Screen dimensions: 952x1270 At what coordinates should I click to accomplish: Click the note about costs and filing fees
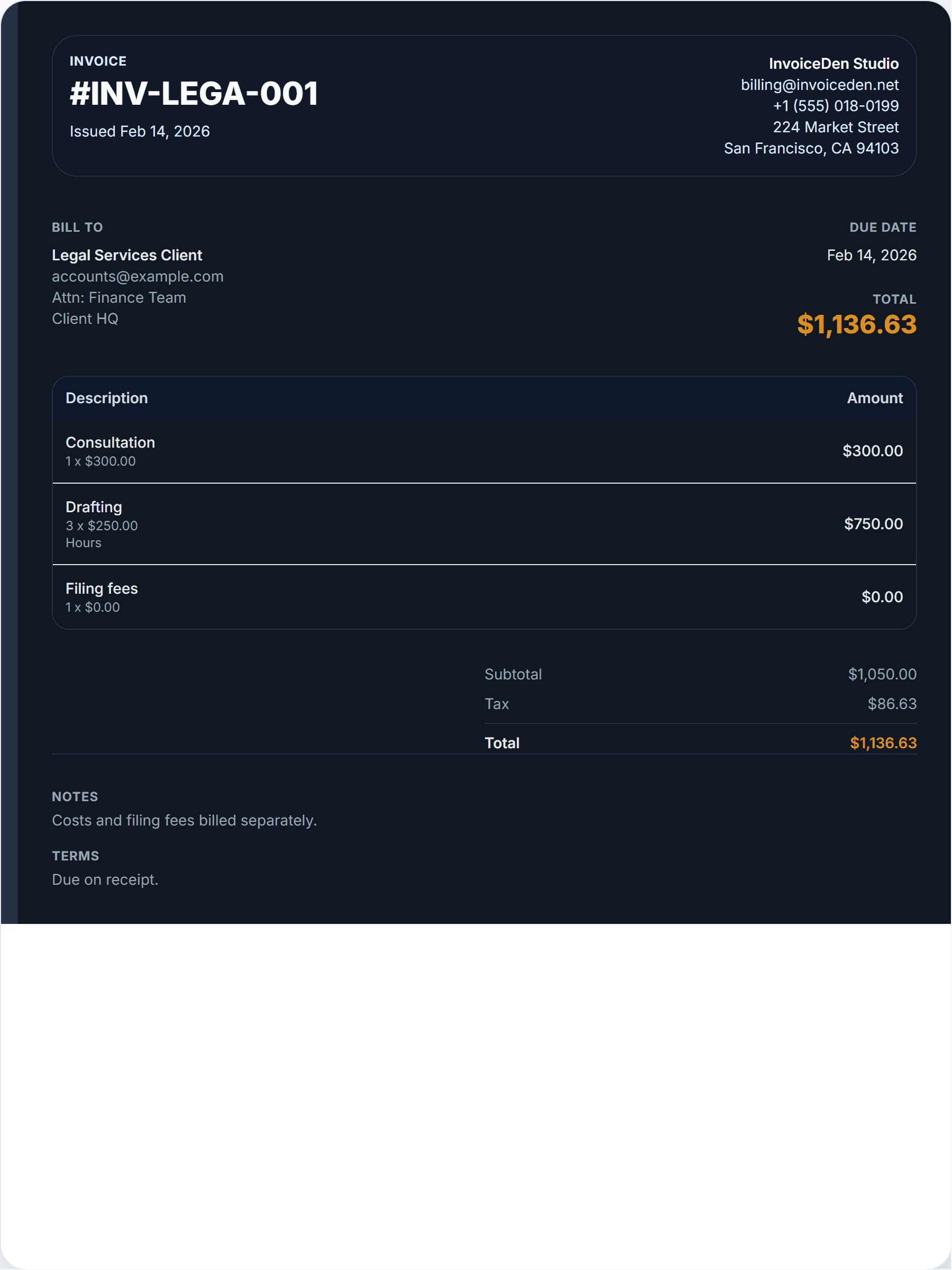[x=184, y=820]
